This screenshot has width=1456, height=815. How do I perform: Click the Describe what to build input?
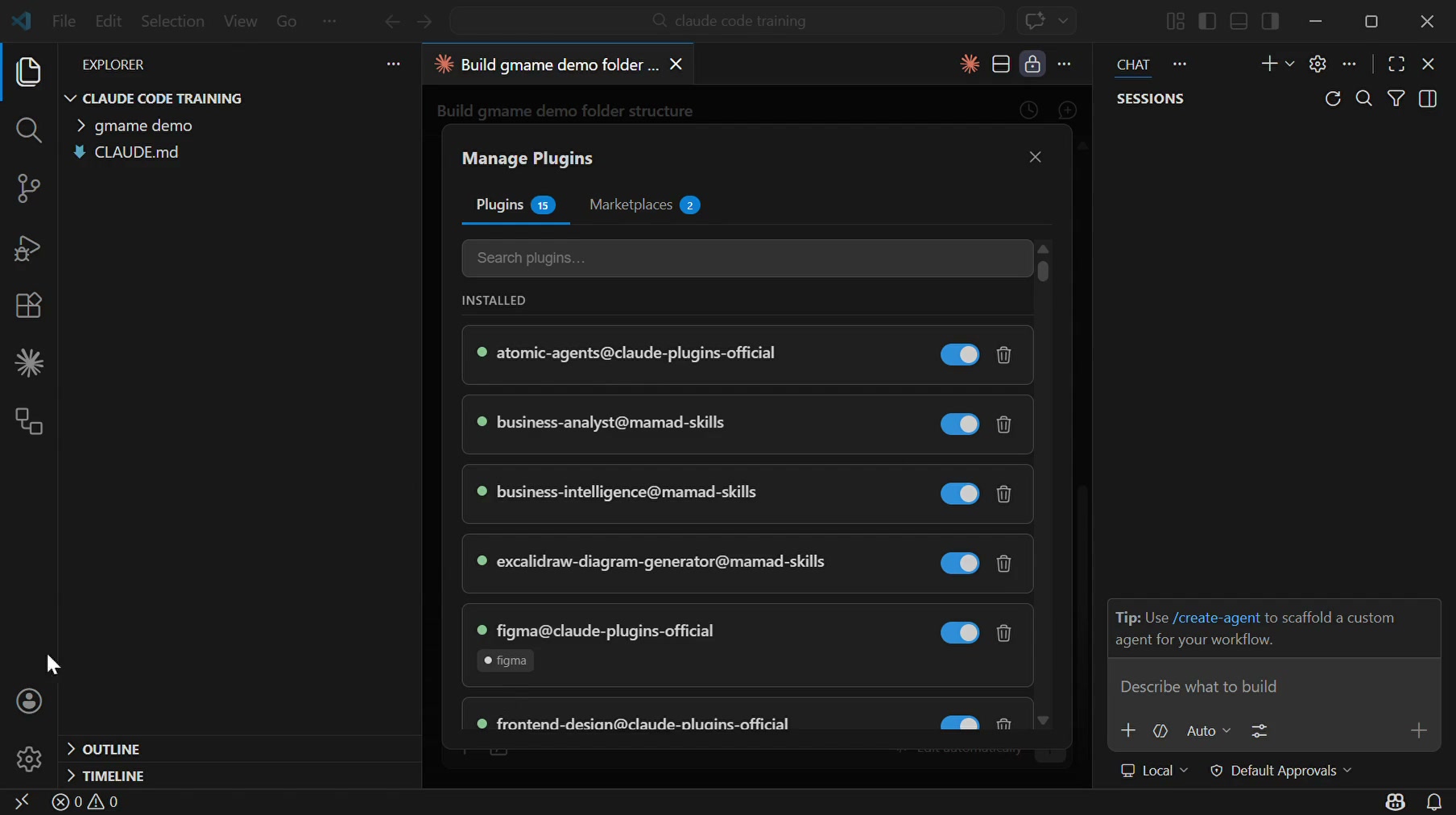1273,687
